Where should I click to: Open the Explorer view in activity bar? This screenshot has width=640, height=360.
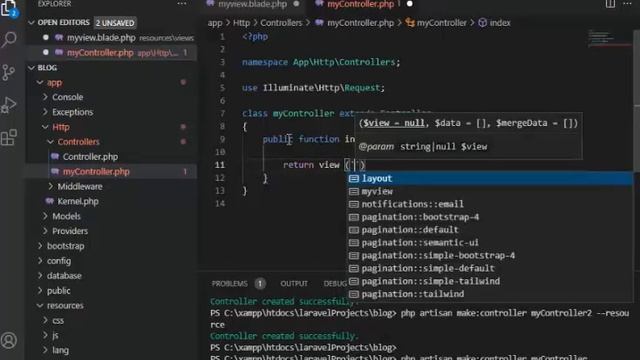(9, 8)
